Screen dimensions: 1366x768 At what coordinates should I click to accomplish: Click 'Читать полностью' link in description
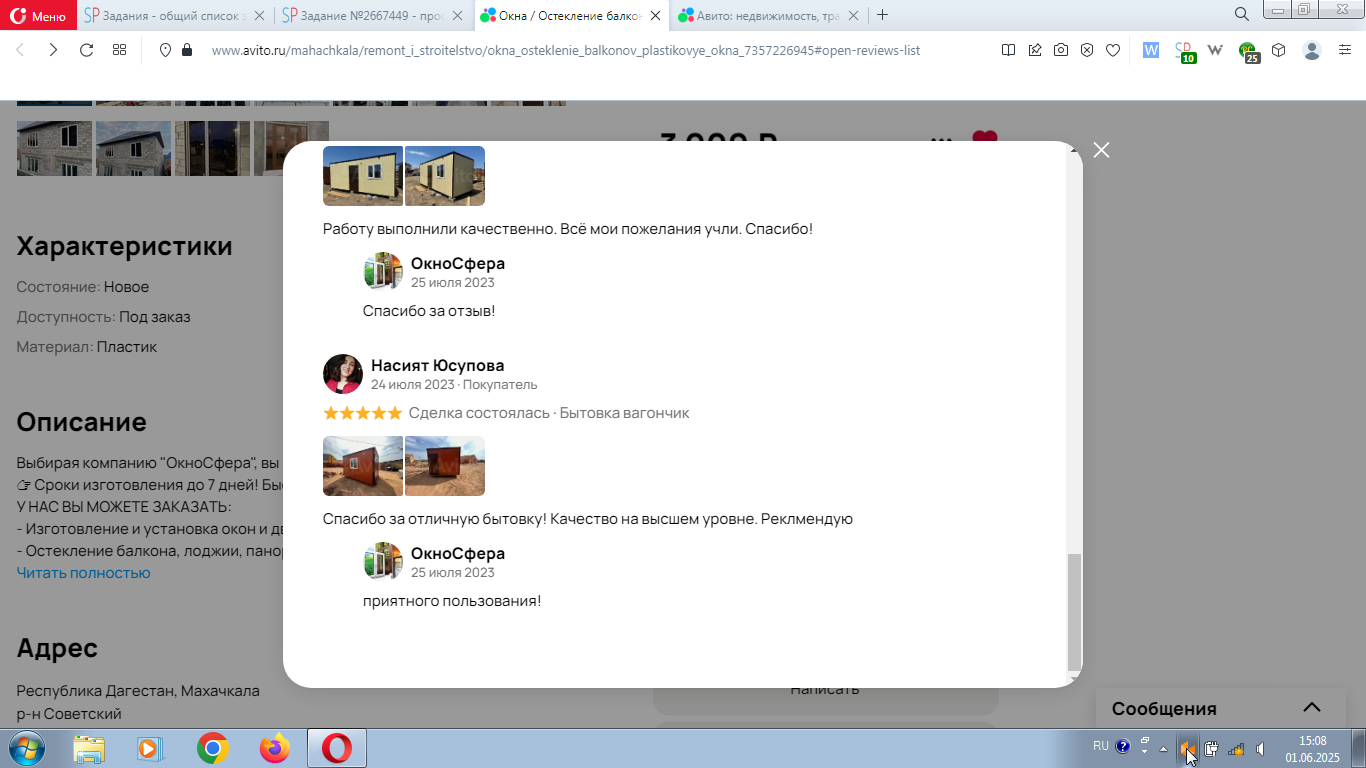(83, 573)
